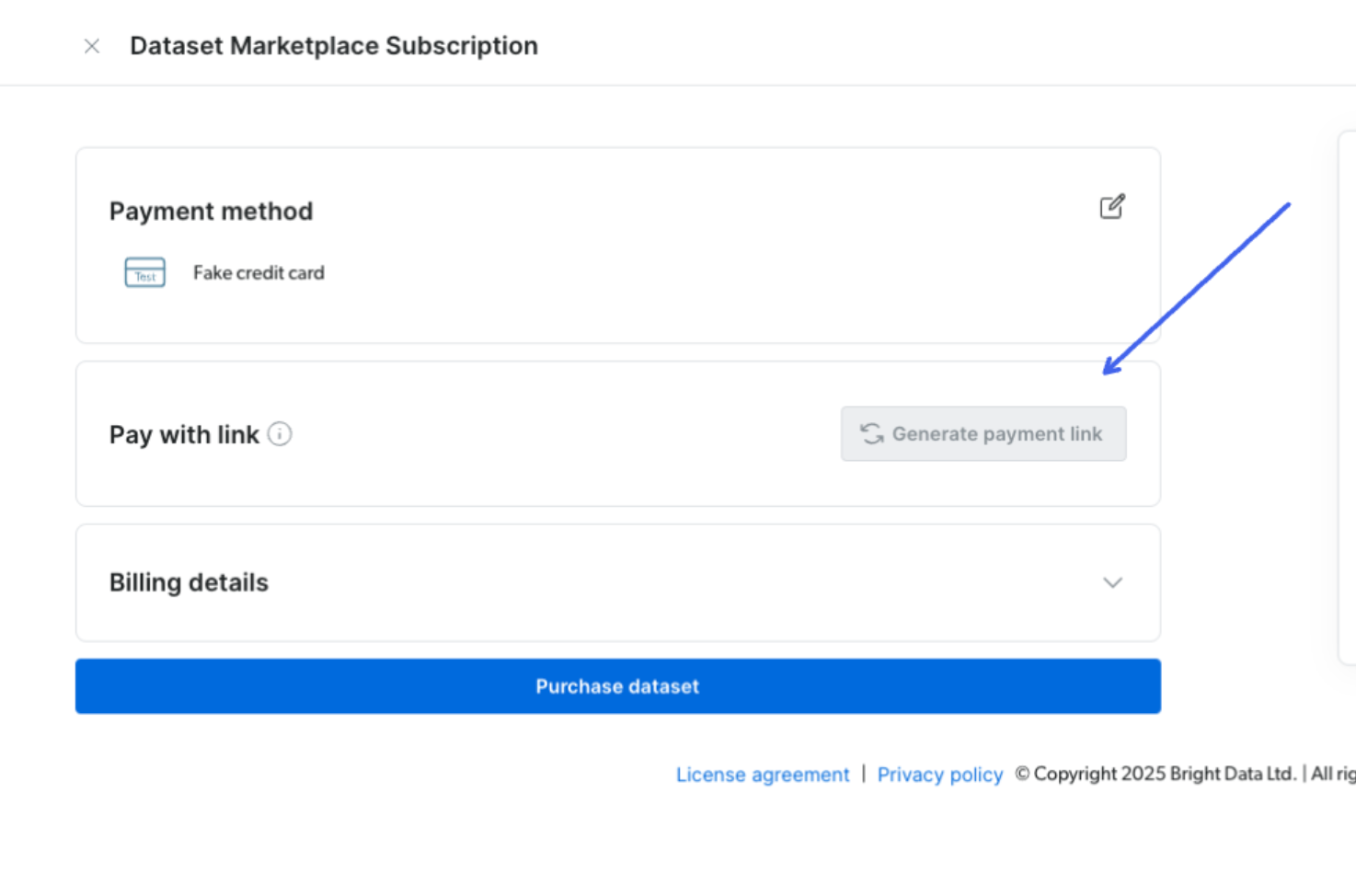Open the License agreement link
Screen dimensions: 1356x896
763,775
